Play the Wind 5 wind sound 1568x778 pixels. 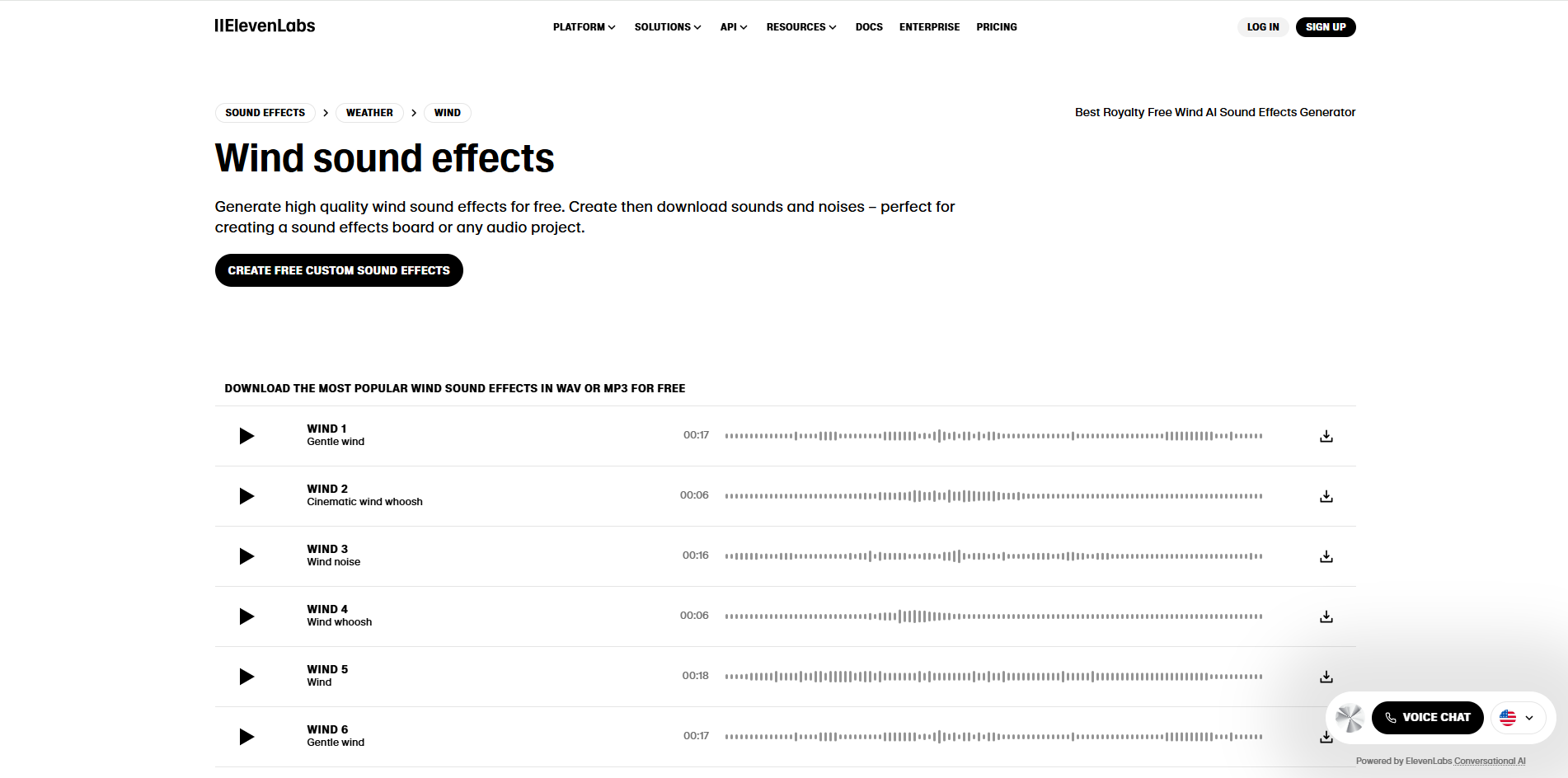[246, 676]
